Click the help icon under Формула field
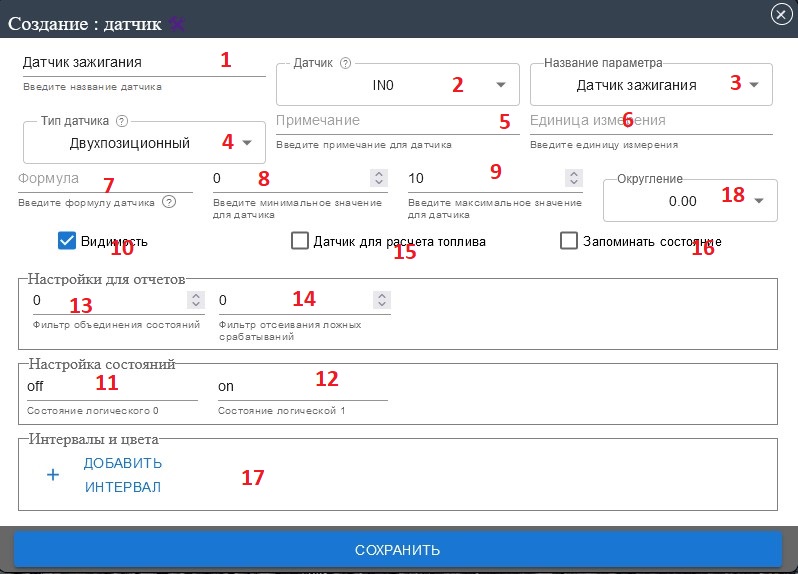The height and width of the screenshot is (574, 798). [169, 202]
